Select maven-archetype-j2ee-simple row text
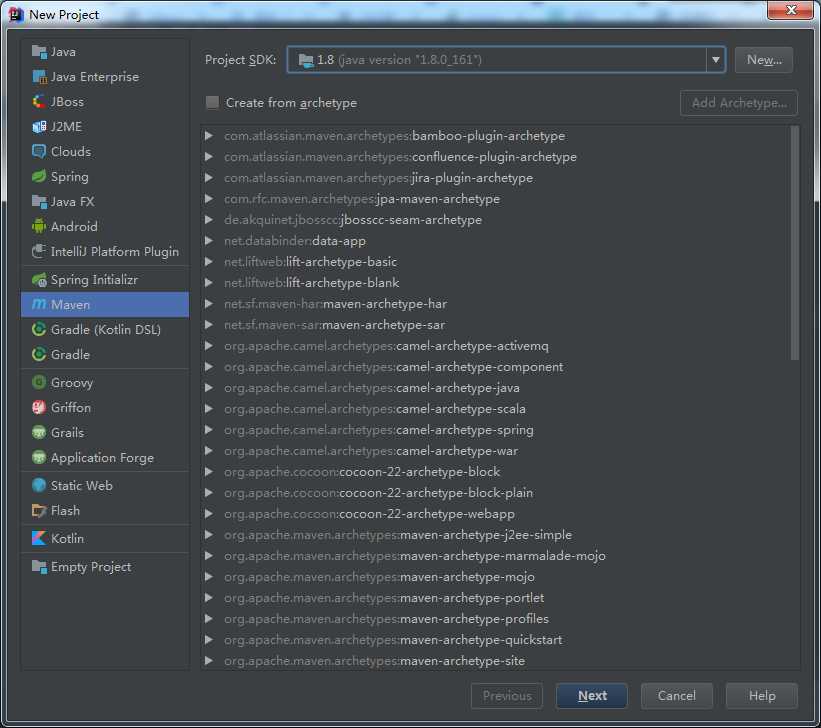 (x=398, y=535)
